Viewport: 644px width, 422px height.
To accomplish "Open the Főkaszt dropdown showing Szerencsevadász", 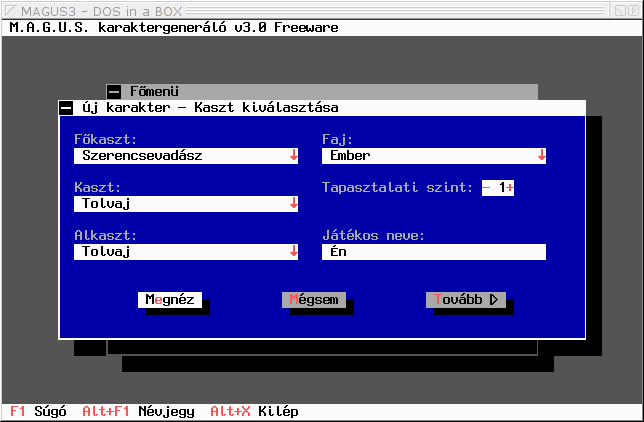I will (x=186, y=156).
